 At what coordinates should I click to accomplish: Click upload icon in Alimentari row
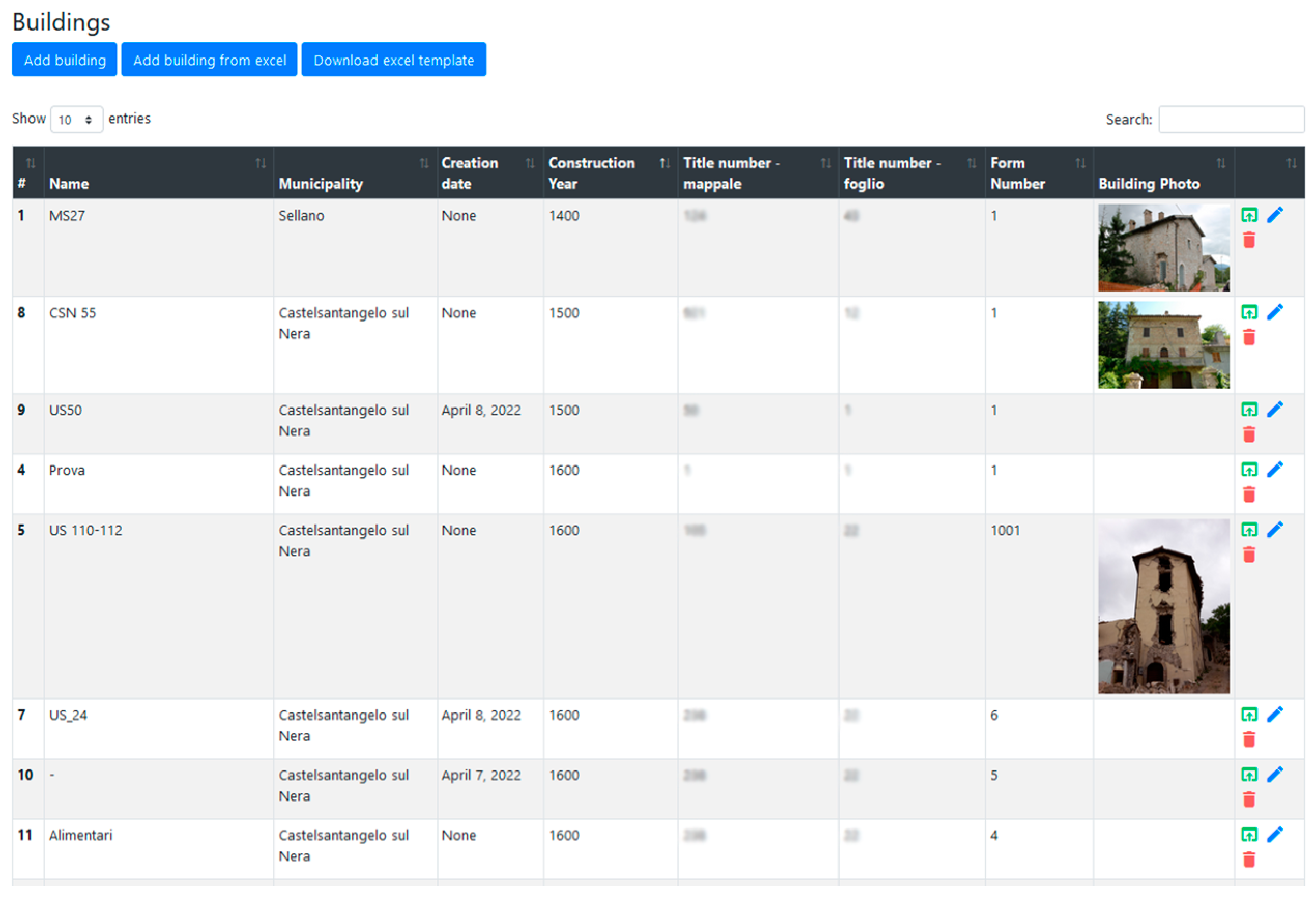(x=1249, y=834)
